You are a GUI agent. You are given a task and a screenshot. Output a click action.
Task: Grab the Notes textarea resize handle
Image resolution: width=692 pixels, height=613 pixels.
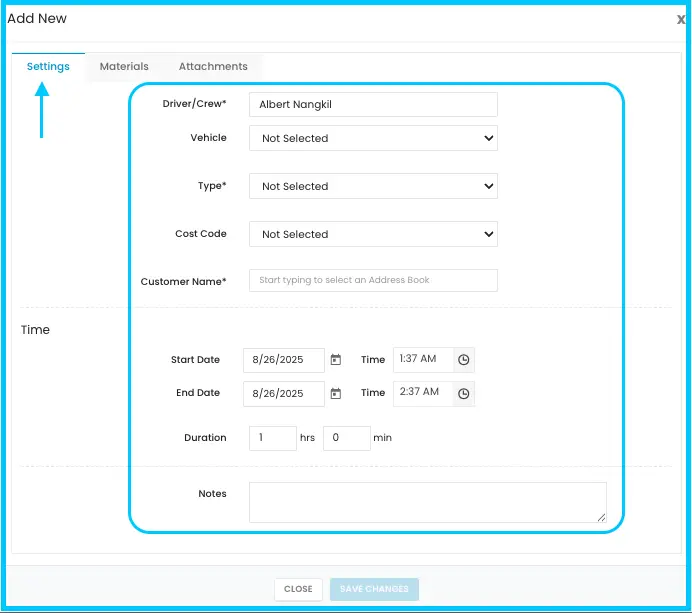tap(602, 518)
